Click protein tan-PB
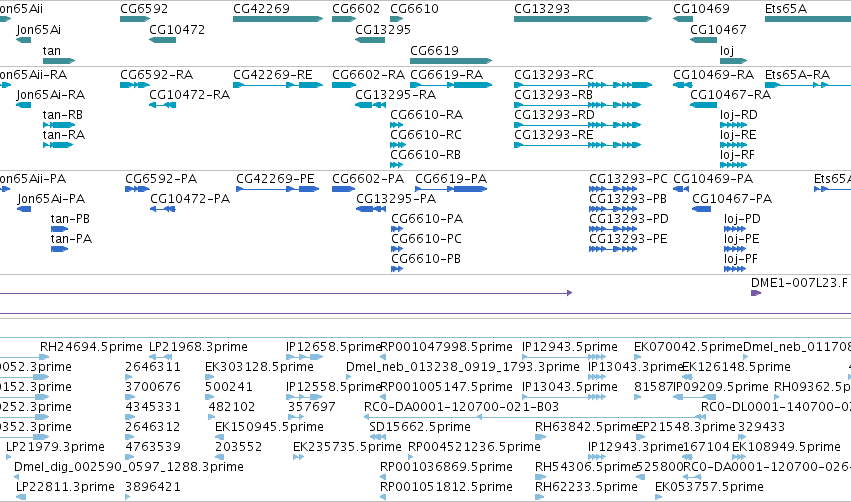 70,219
